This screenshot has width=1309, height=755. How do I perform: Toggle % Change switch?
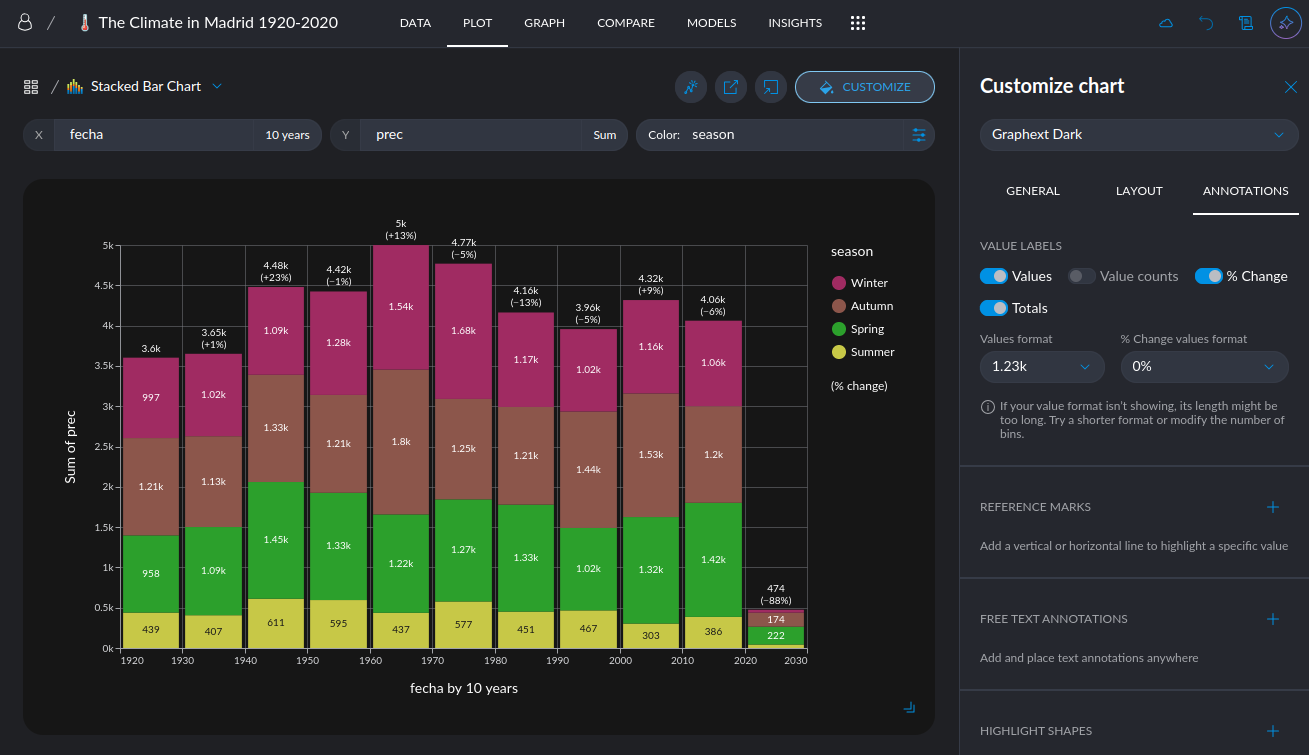point(1209,276)
